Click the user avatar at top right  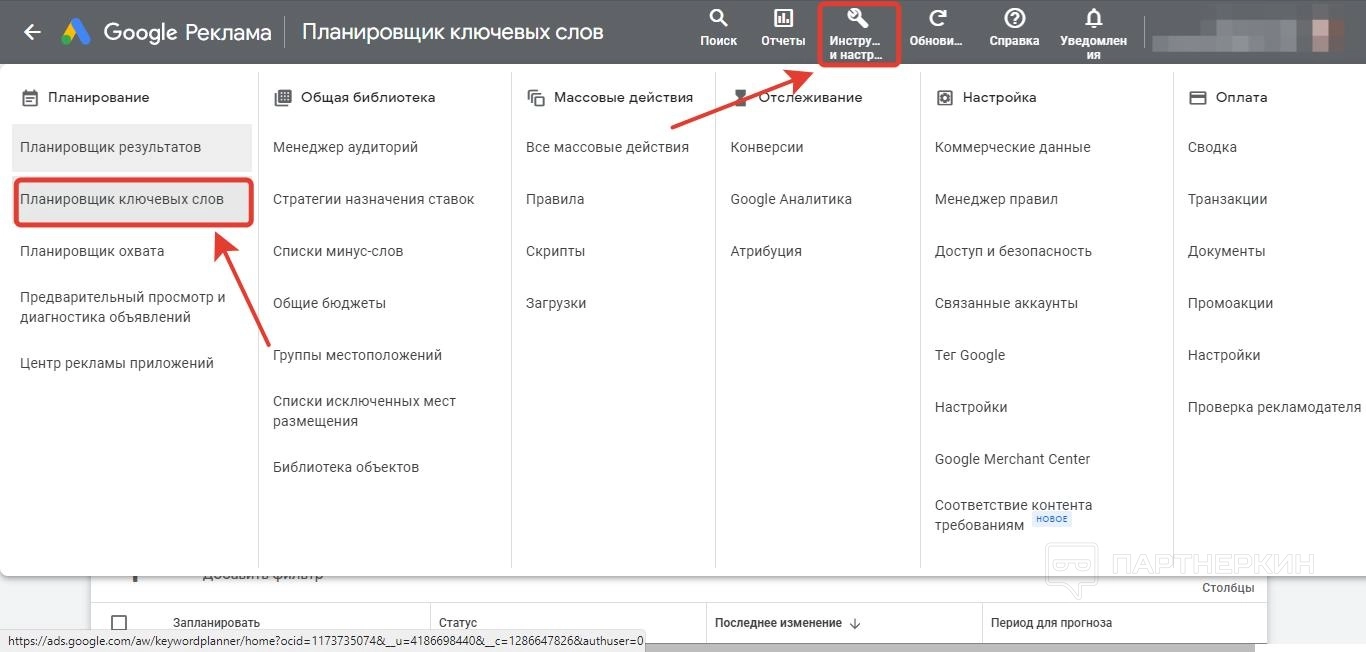pyautogui.click(x=1327, y=36)
